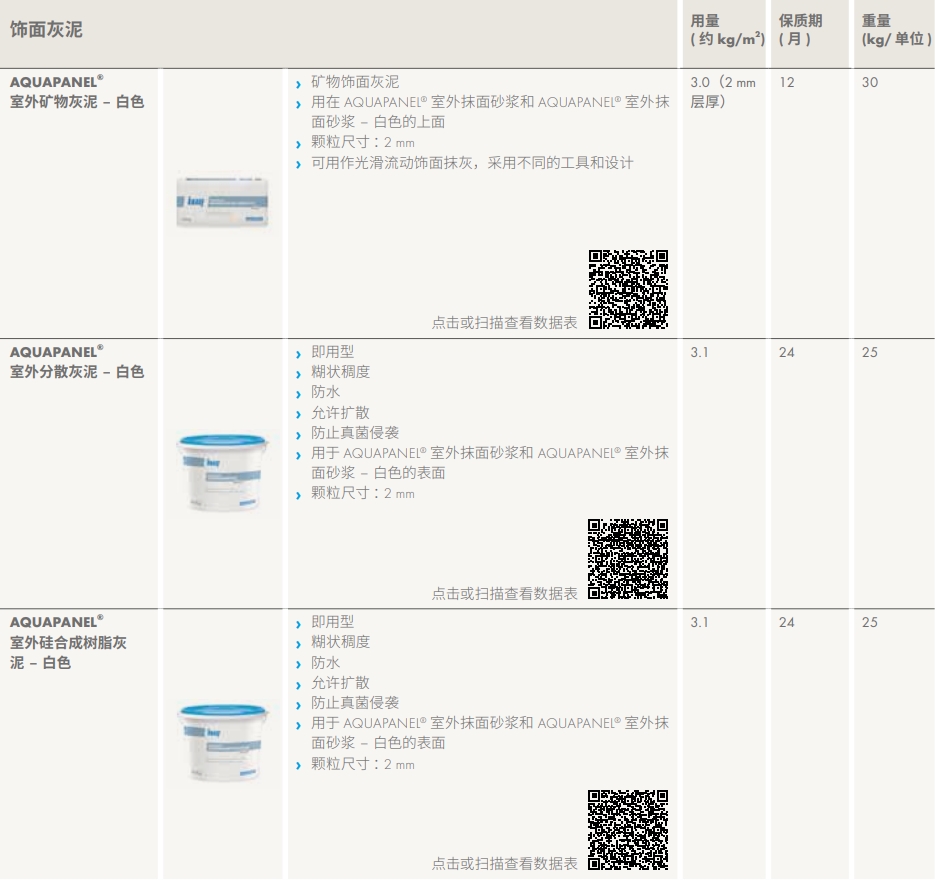Select the 重量 (kg/单位) column header
The height and width of the screenshot is (880, 935).
pos(896,30)
